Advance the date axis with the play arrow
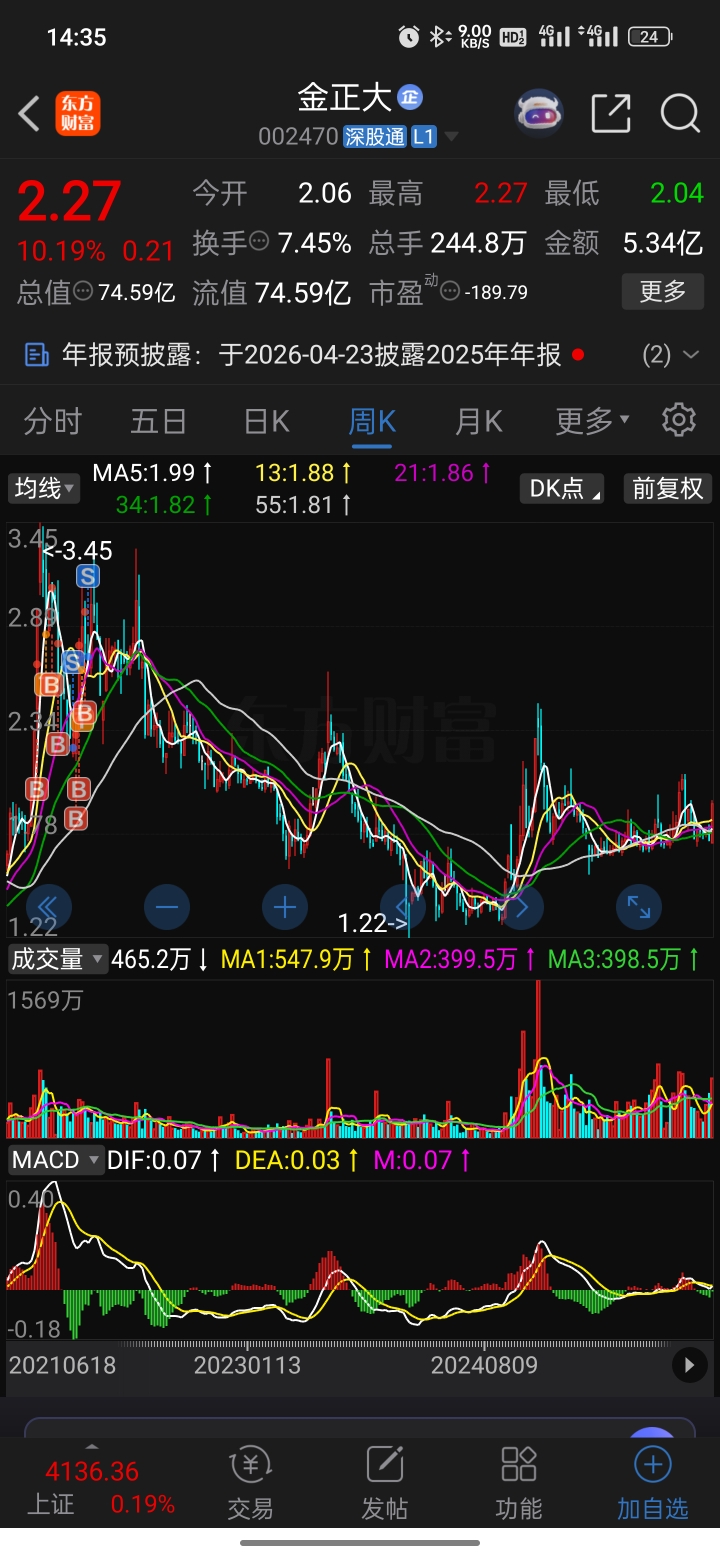The image size is (720, 1560). point(690,1364)
